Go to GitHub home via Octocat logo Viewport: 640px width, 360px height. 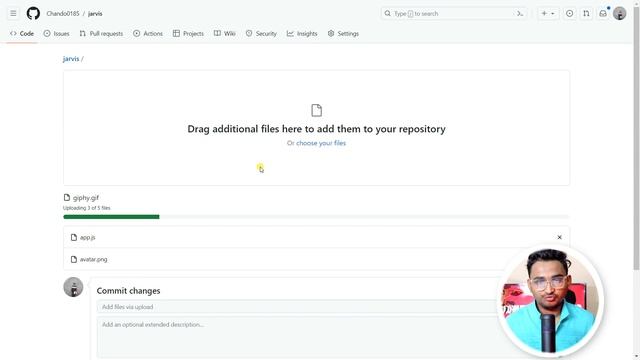(33, 13)
